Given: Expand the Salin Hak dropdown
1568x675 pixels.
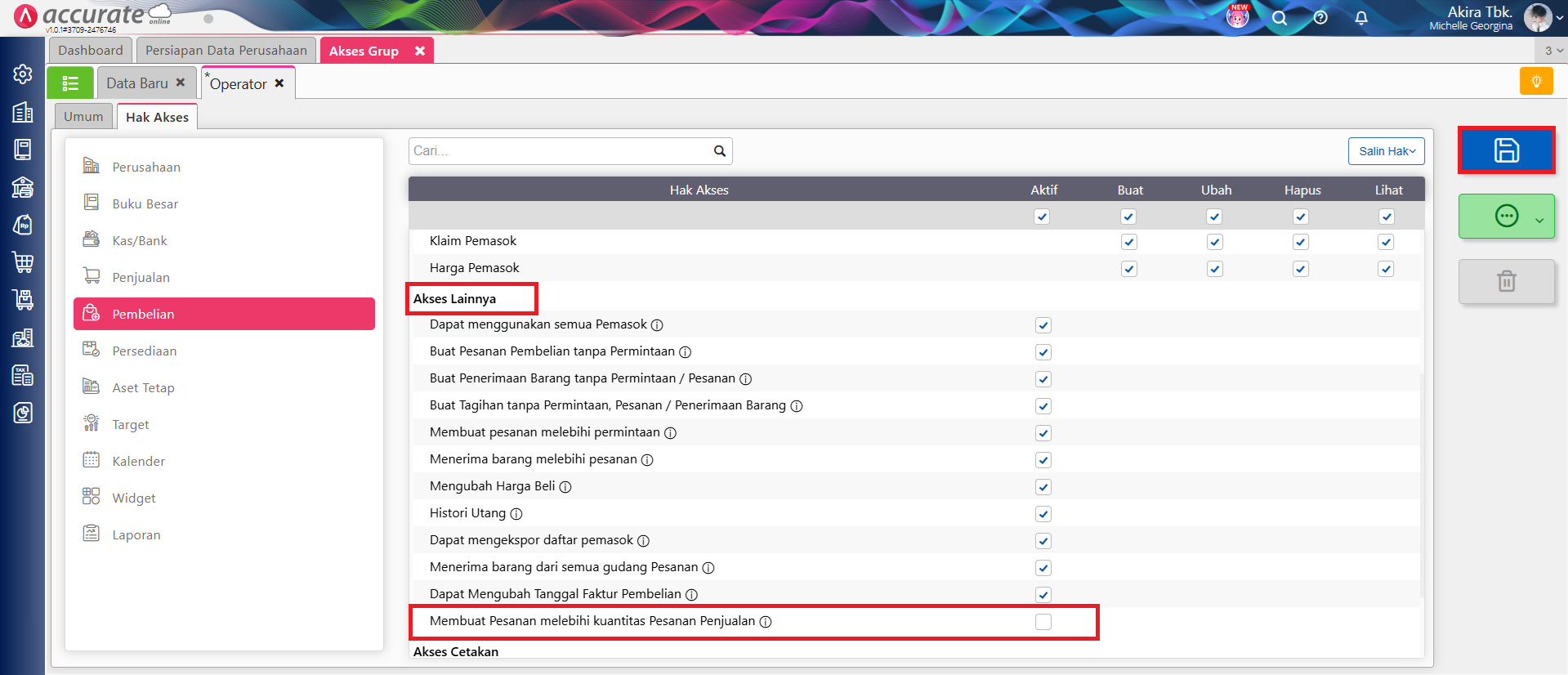Looking at the screenshot, I should tap(1386, 151).
